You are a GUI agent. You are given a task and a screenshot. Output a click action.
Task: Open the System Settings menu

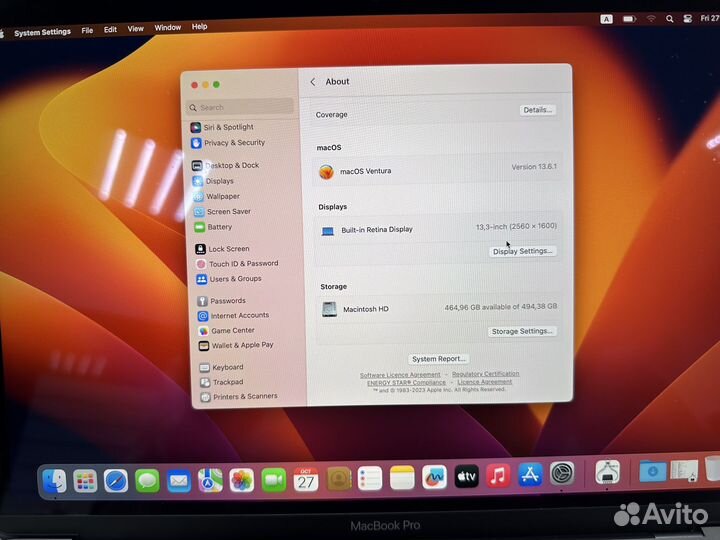pos(42,32)
